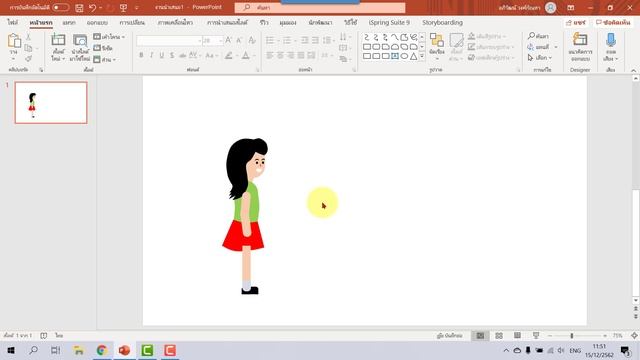Select the oval shape in shapes gallery
The image size is (640, 360).
click(x=404, y=56)
